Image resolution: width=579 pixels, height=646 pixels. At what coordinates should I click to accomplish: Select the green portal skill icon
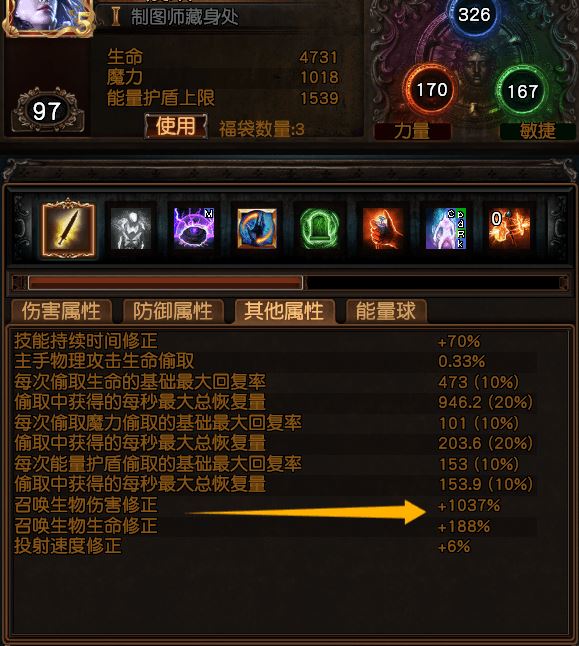(320, 229)
